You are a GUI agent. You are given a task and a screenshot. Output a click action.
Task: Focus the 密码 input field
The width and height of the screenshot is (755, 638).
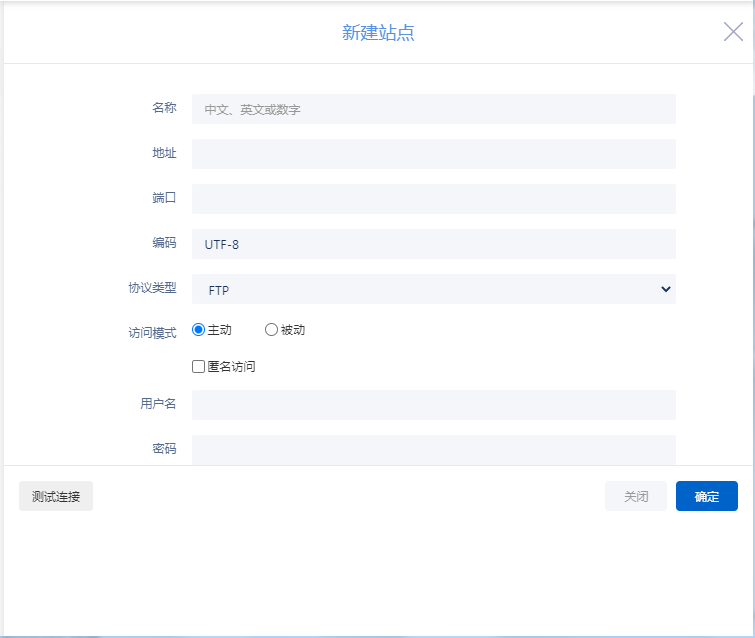coord(433,449)
